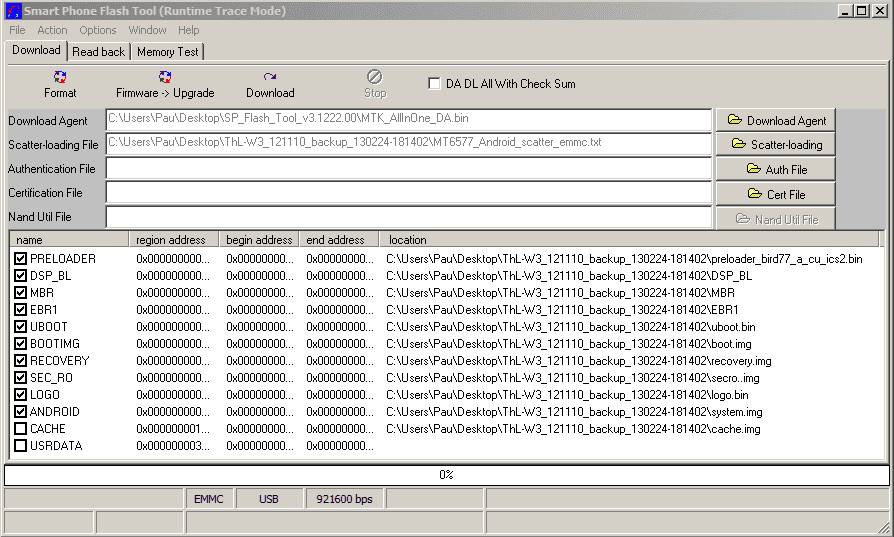Switch to the Memory Test tab
Screen dimensions: 894x537
[x=168, y=52]
